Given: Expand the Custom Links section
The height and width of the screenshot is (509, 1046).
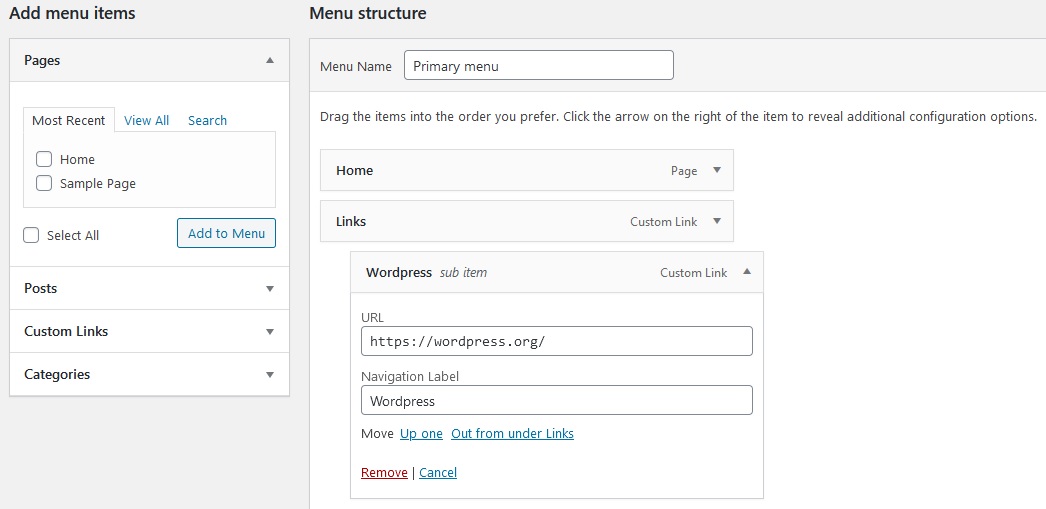Looking at the screenshot, I should (x=269, y=331).
